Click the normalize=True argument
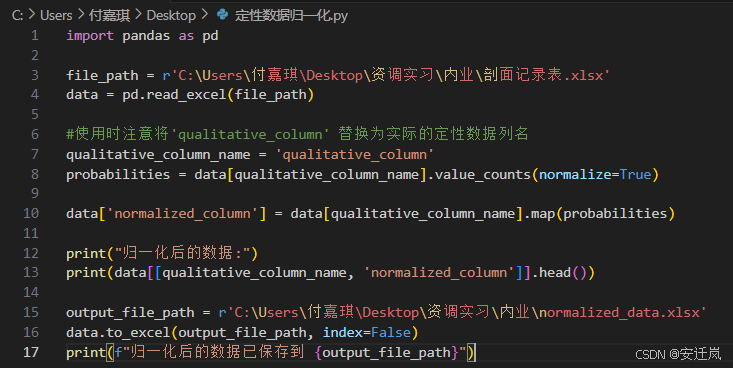The image size is (733, 368). click(595, 175)
